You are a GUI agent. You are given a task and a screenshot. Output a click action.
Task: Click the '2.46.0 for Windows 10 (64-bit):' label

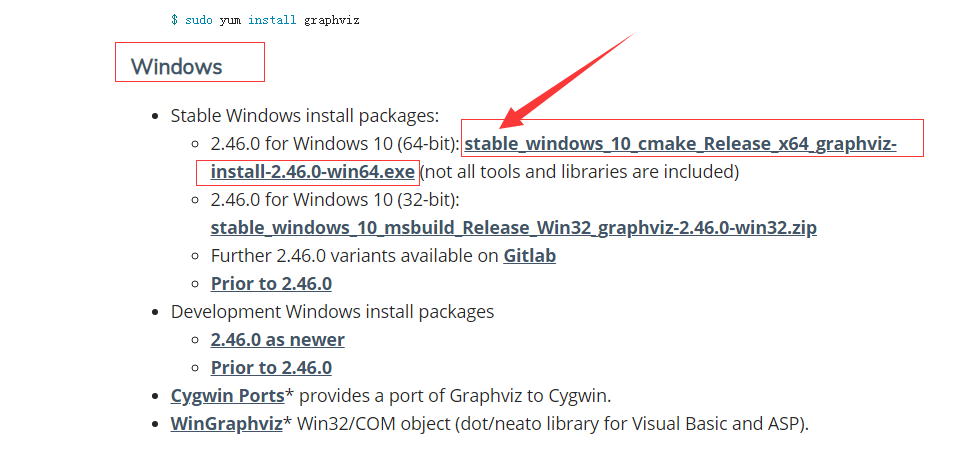click(335, 144)
